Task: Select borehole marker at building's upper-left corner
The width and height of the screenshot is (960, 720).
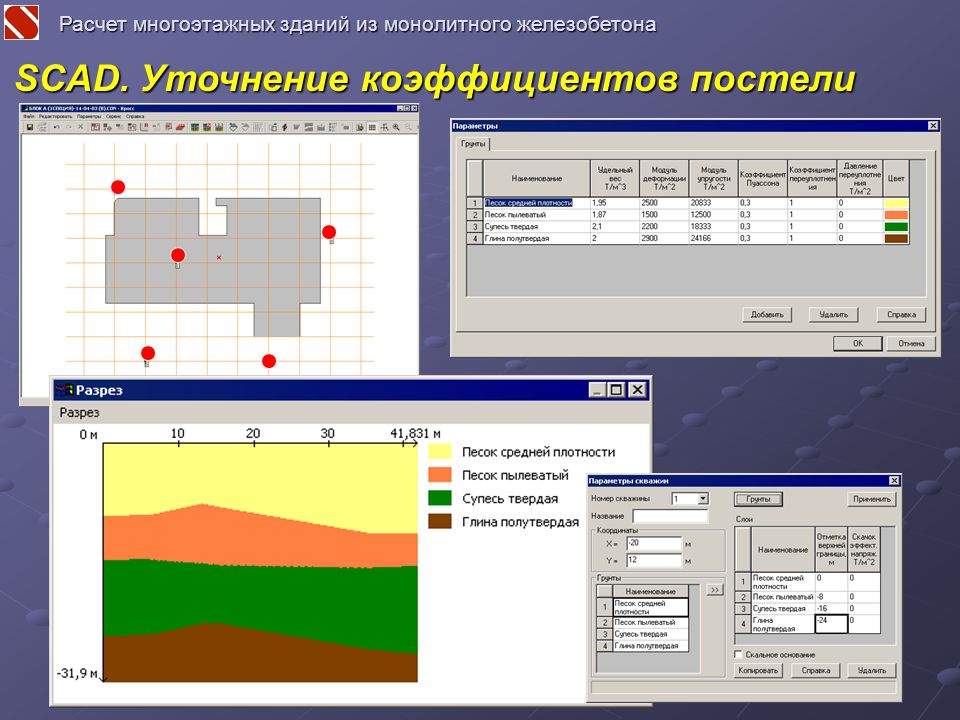Action: [118, 187]
